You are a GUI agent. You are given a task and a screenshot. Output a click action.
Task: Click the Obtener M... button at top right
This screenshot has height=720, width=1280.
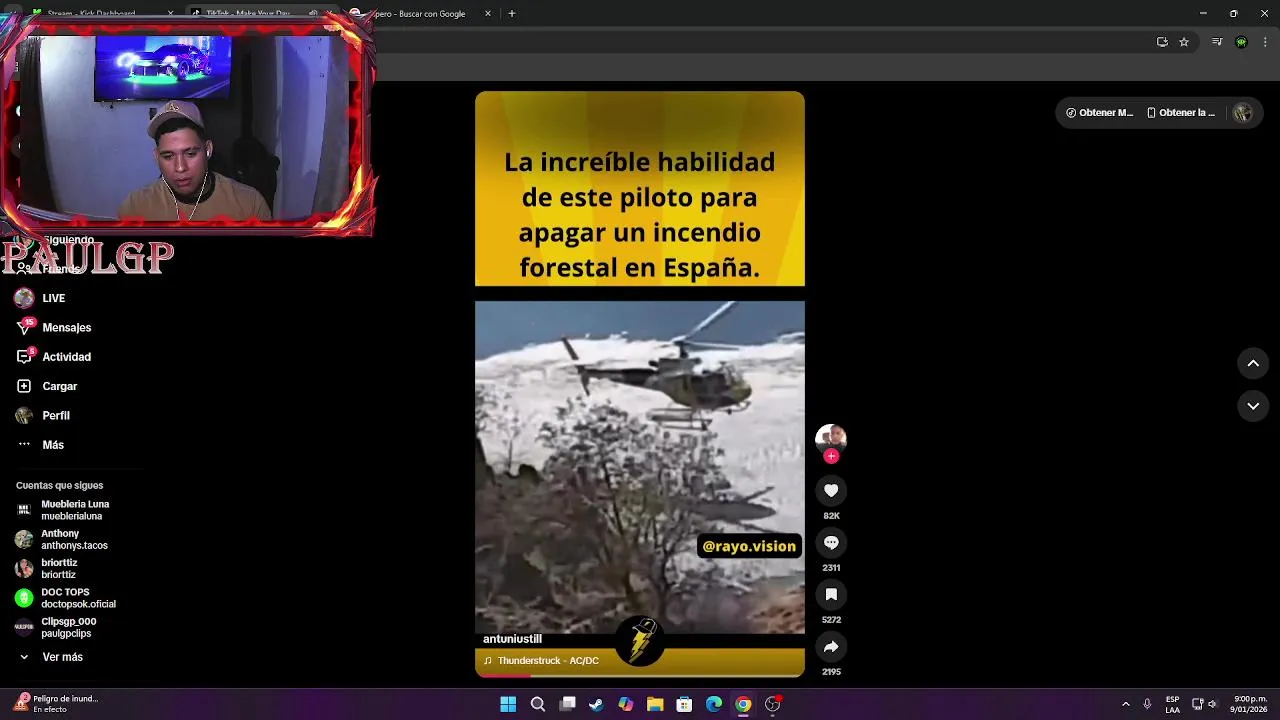coord(1099,113)
